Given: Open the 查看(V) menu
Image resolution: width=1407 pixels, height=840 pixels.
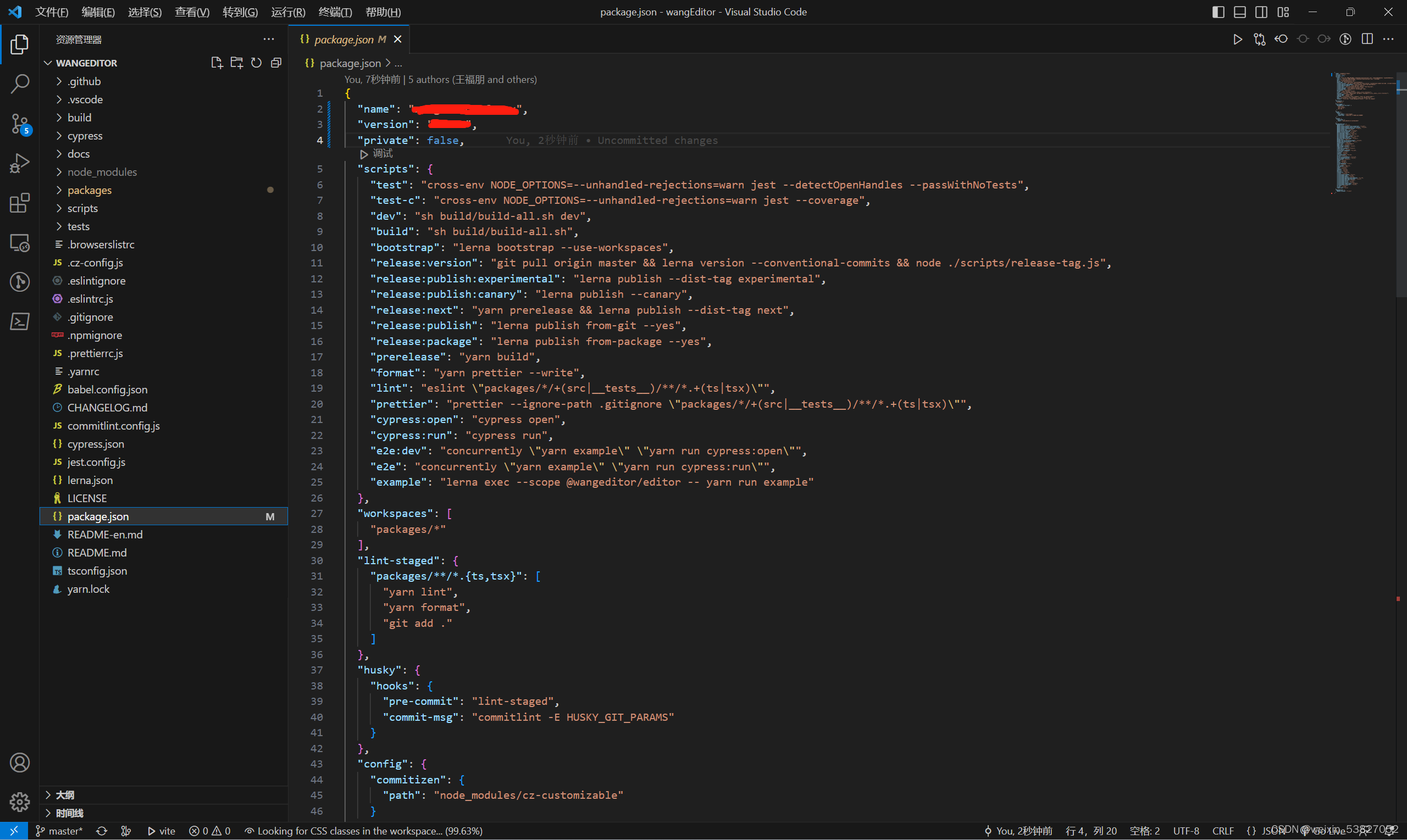Looking at the screenshot, I should [x=192, y=12].
